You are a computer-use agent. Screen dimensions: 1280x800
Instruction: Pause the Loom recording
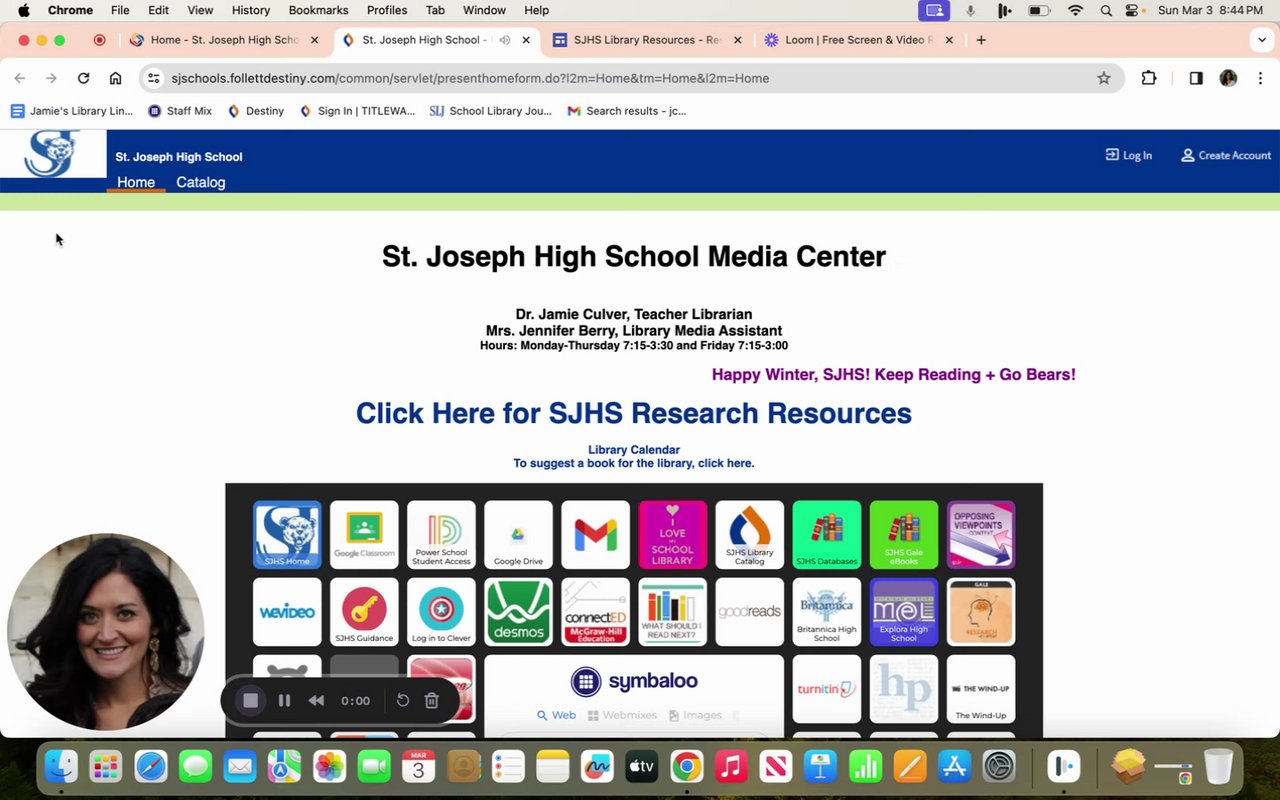tap(284, 701)
